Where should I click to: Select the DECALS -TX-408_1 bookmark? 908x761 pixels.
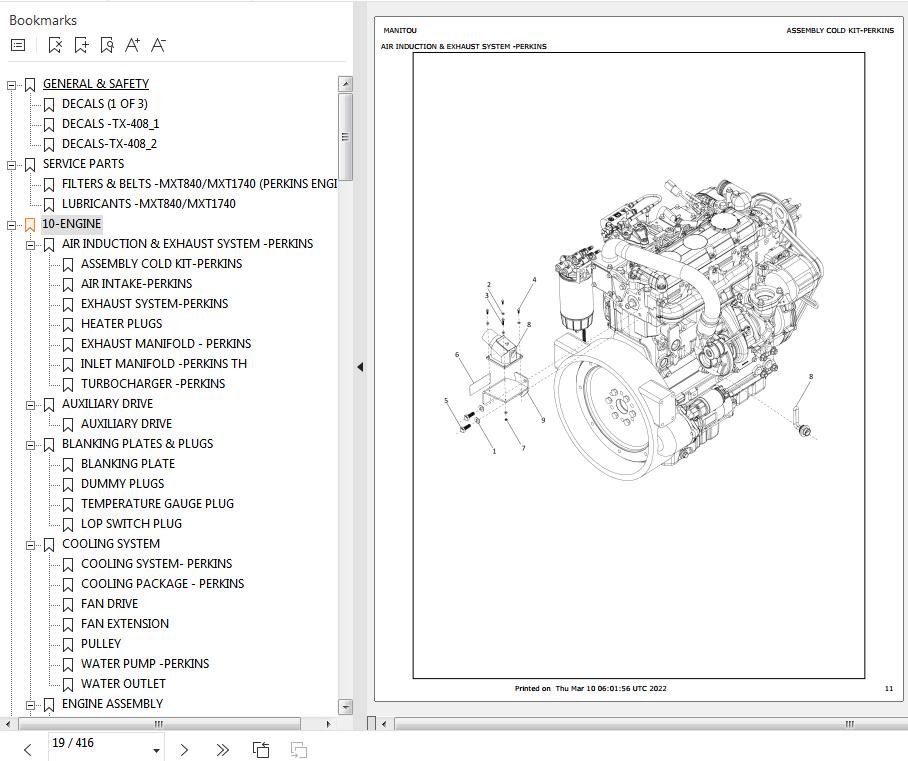(x=111, y=124)
